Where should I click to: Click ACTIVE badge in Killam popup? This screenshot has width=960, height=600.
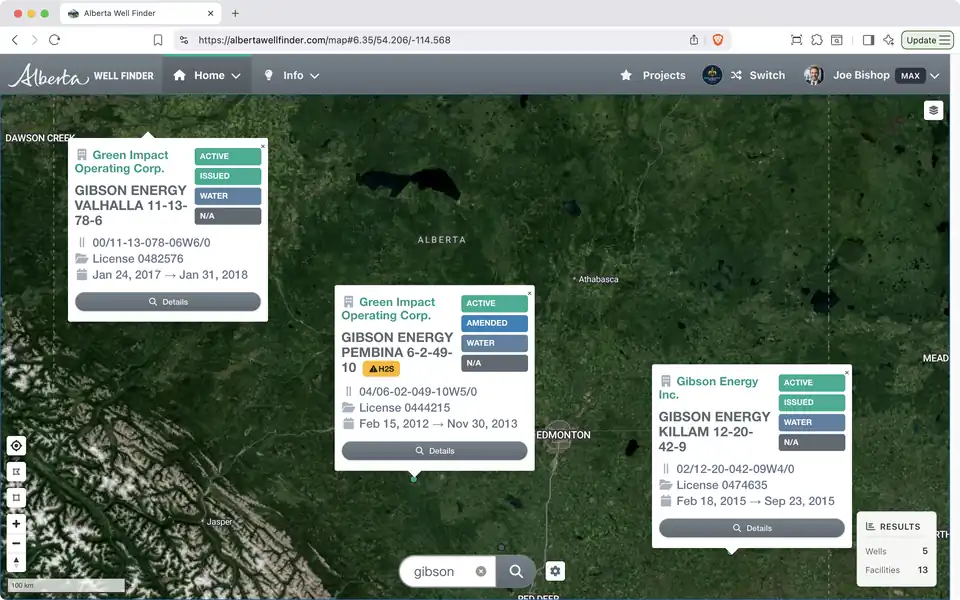pos(812,383)
